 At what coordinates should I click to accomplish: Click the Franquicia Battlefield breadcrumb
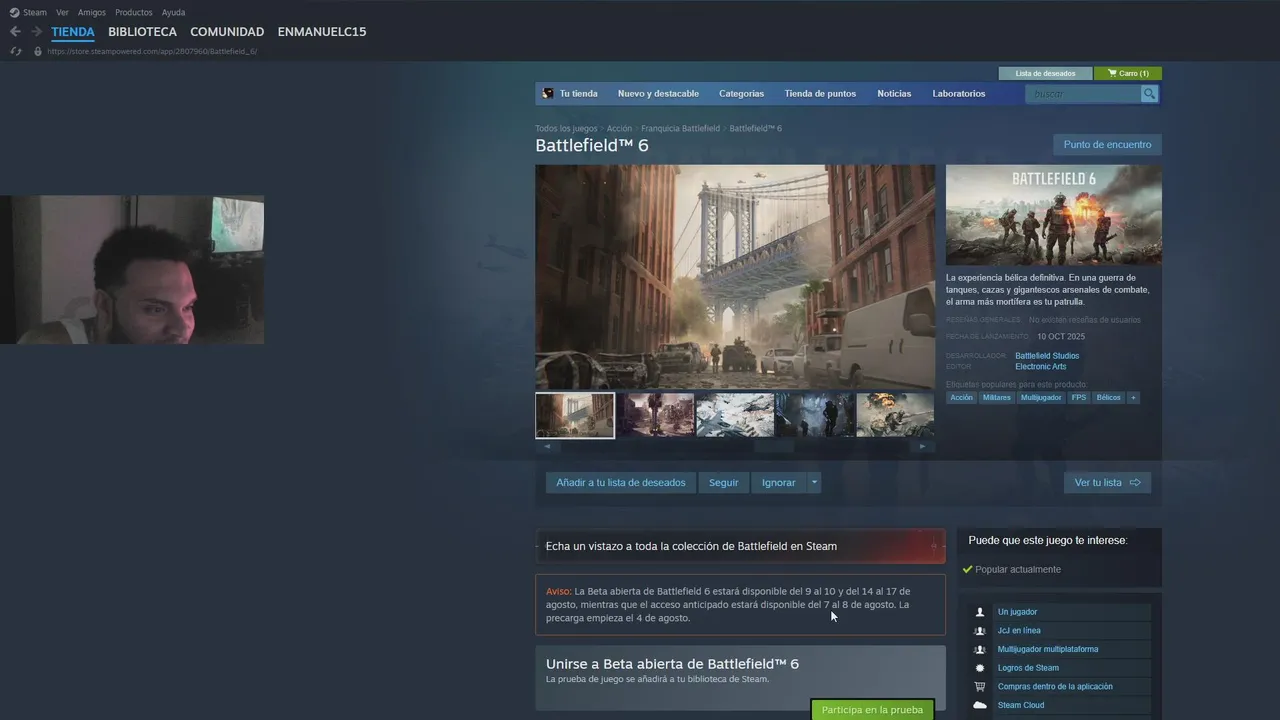[x=680, y=129]
